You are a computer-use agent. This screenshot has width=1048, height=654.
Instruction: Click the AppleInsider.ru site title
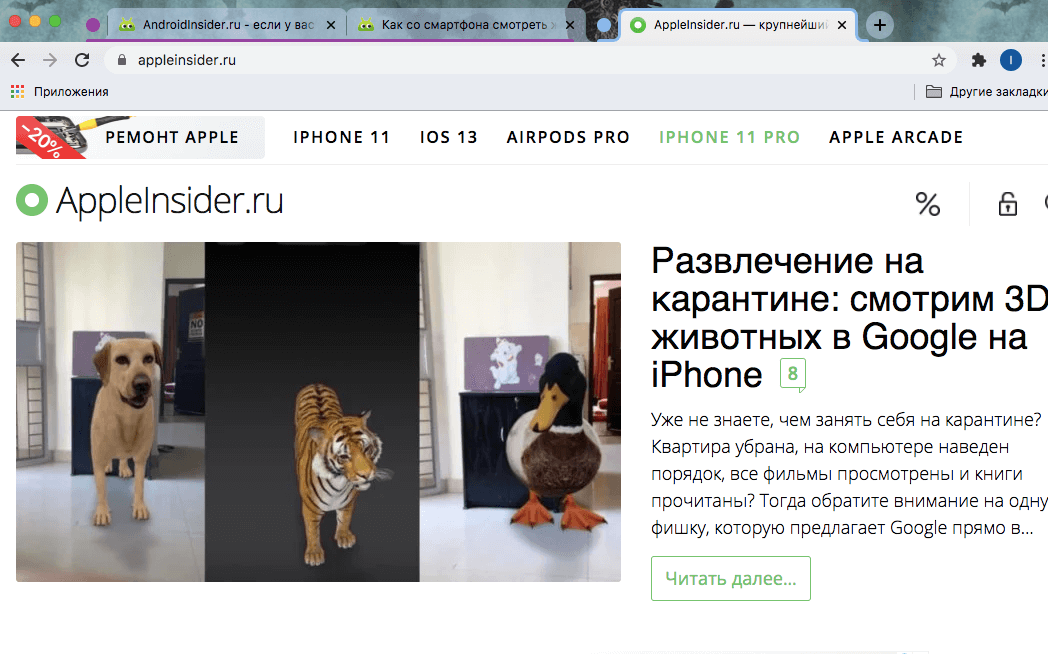[x=170, y=200]
